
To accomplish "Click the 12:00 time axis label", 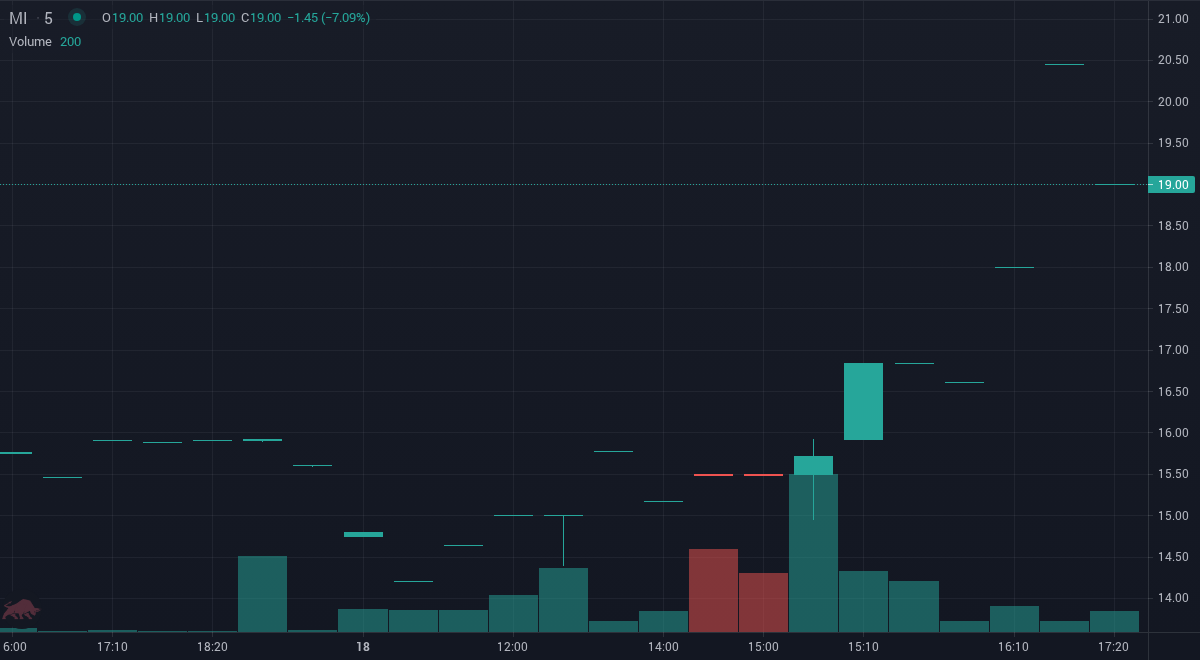I will click(513, 647).
